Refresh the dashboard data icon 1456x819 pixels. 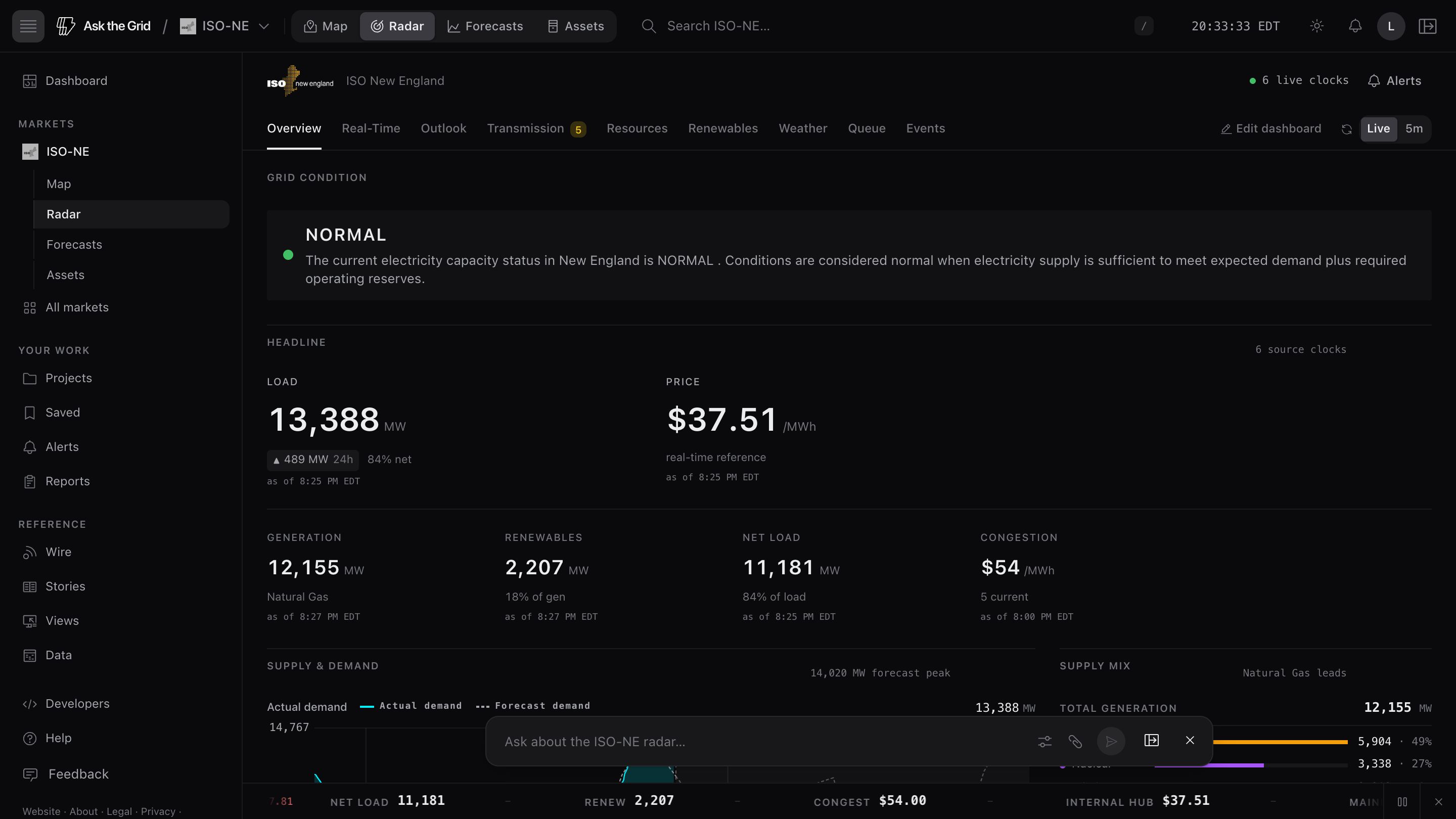tap(1346, 129)
